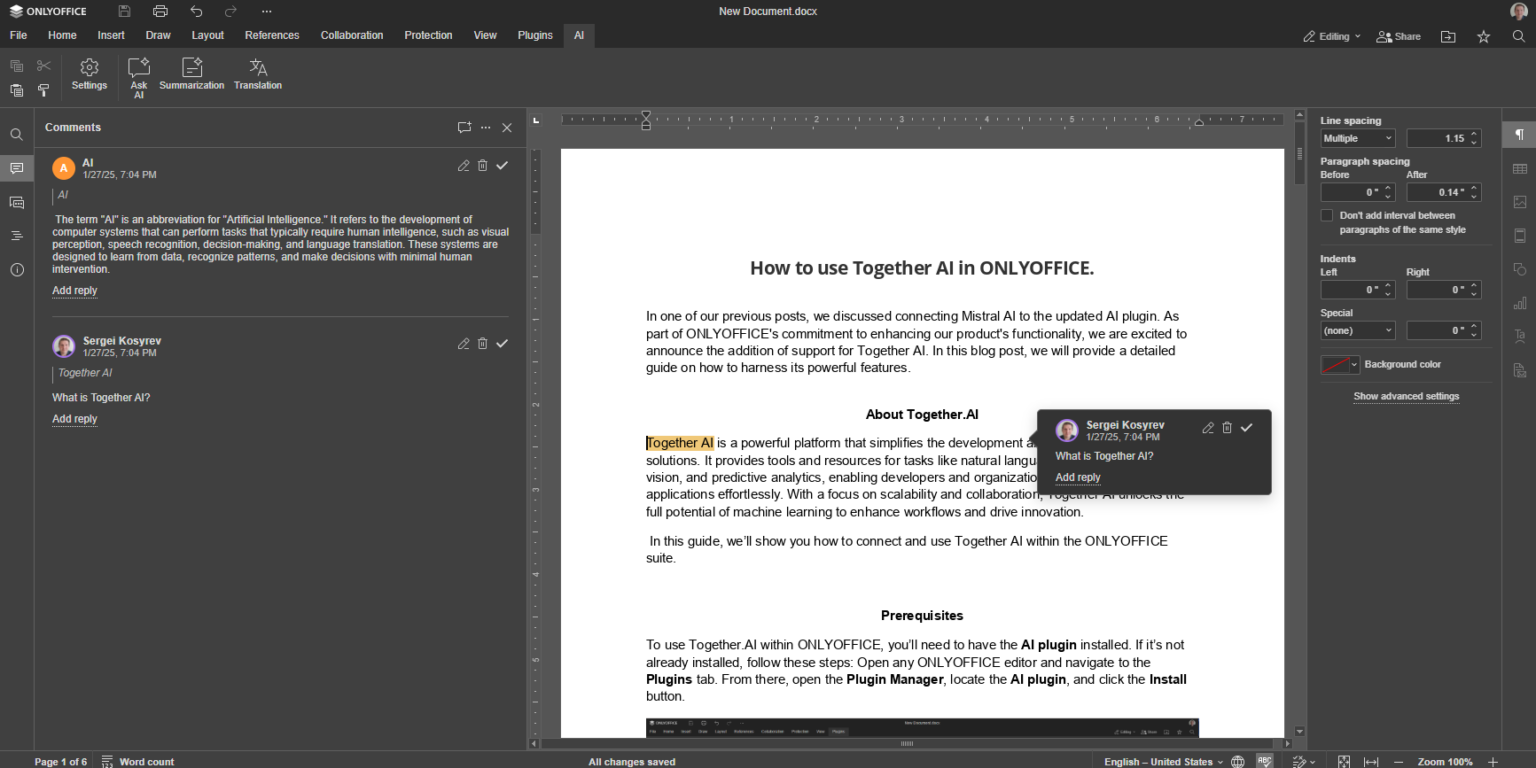
Task: Open the File menu
Action: click(18, 35)
